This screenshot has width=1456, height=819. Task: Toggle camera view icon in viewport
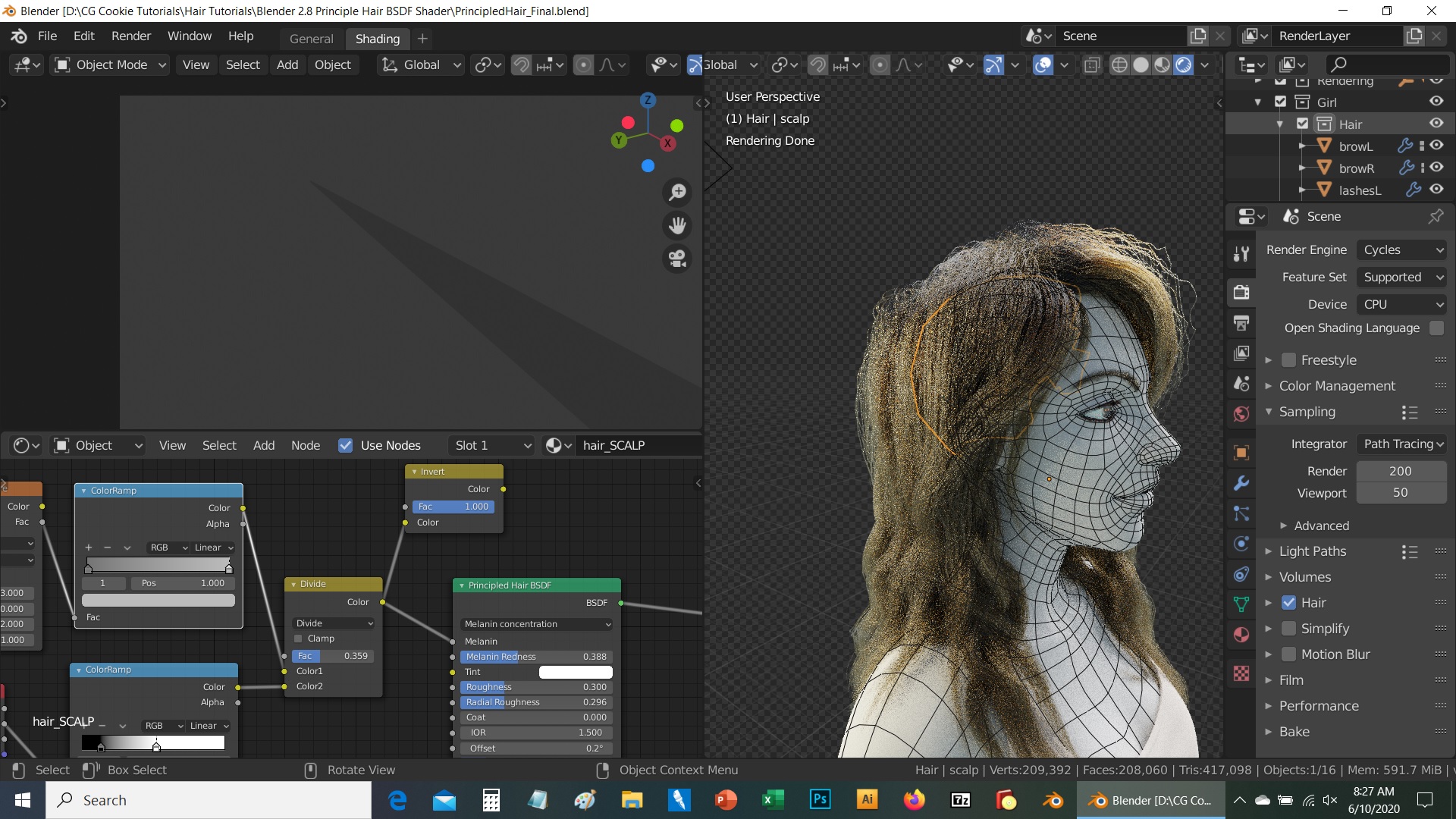[677, 259]
